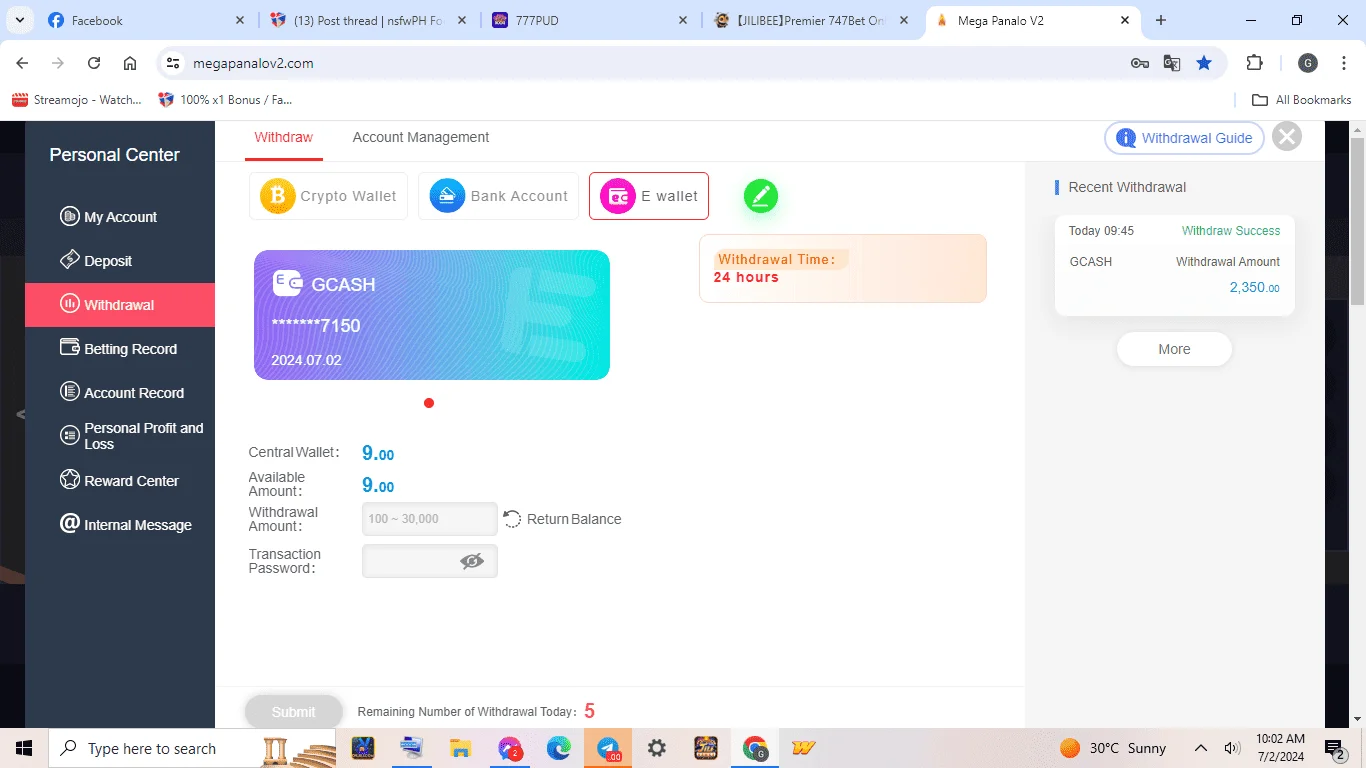Open the Chrome three-dot menu
This screenshot has width=1366, height=768.
coord(1343,63)
